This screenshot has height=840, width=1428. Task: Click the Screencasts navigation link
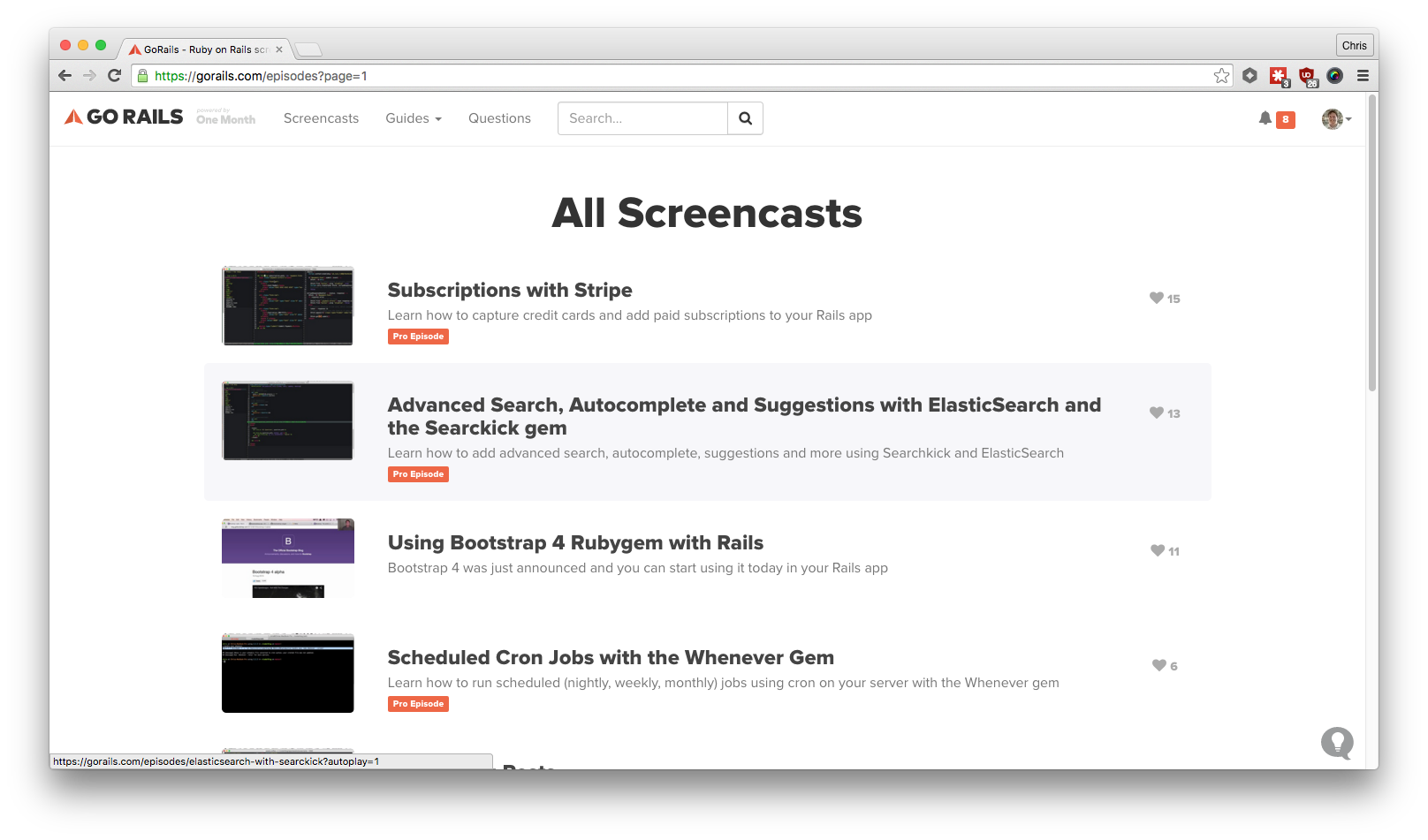[321, 117]
